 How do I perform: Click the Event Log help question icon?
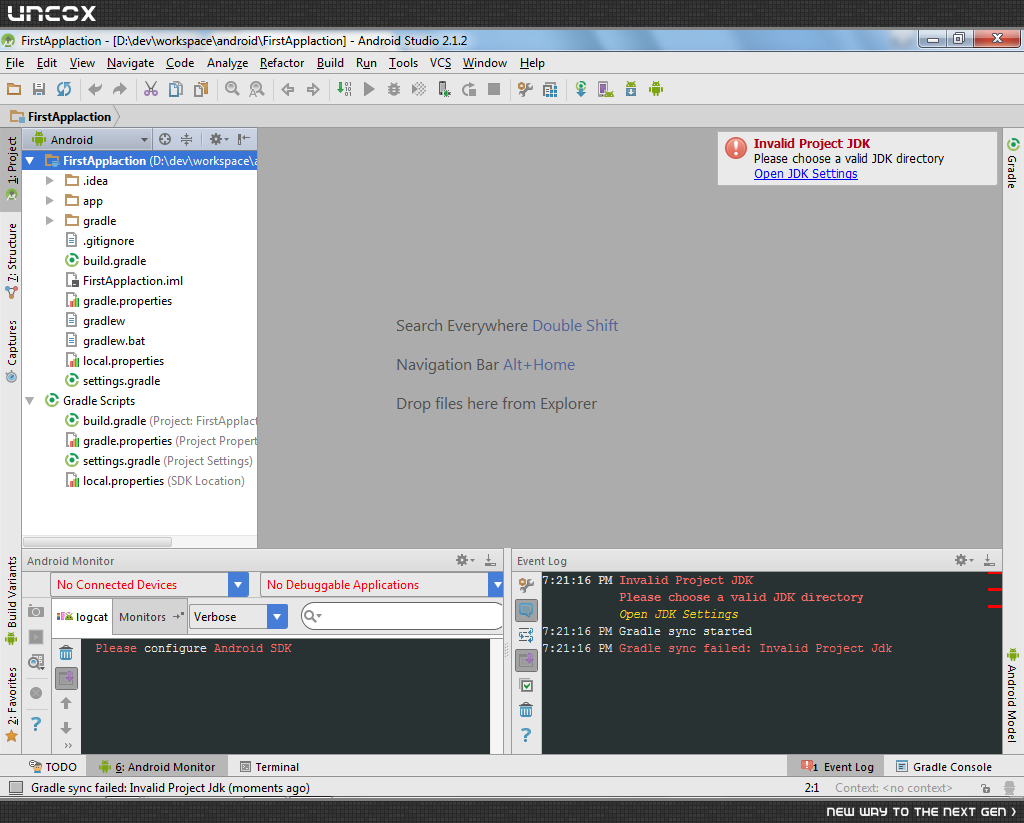coord(526,735)
